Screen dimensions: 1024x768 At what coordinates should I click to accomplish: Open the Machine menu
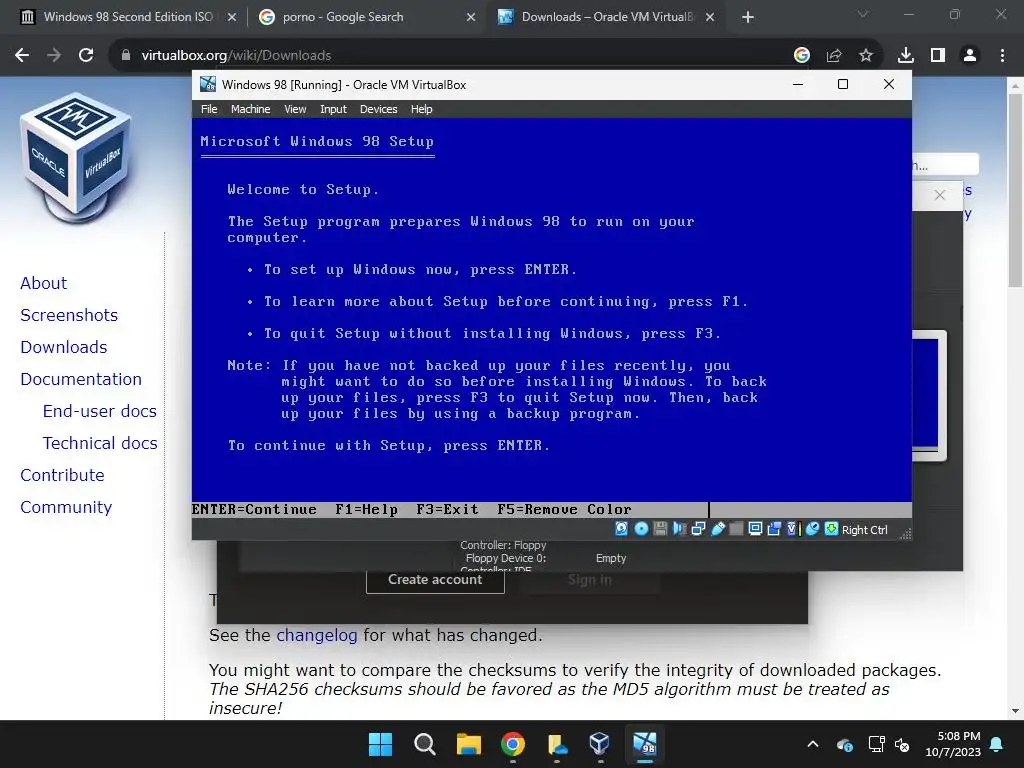250,109
